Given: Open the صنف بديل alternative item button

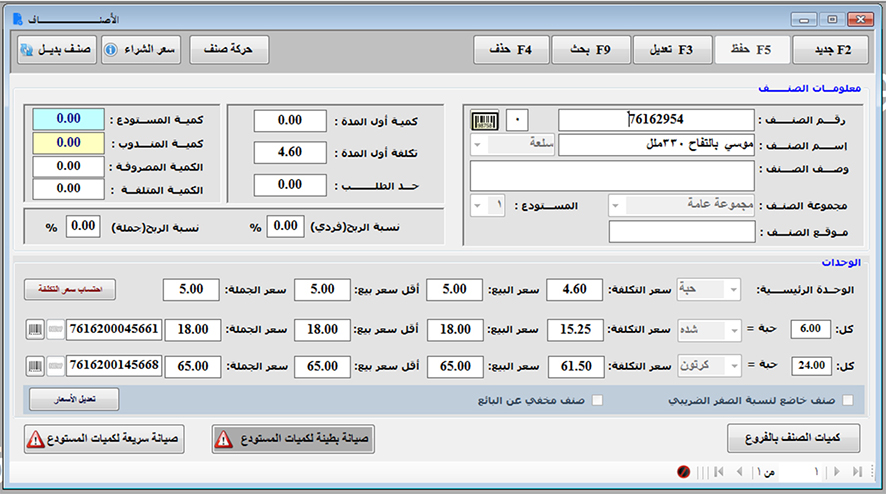Looking at the screenshot, I should 57,49.
